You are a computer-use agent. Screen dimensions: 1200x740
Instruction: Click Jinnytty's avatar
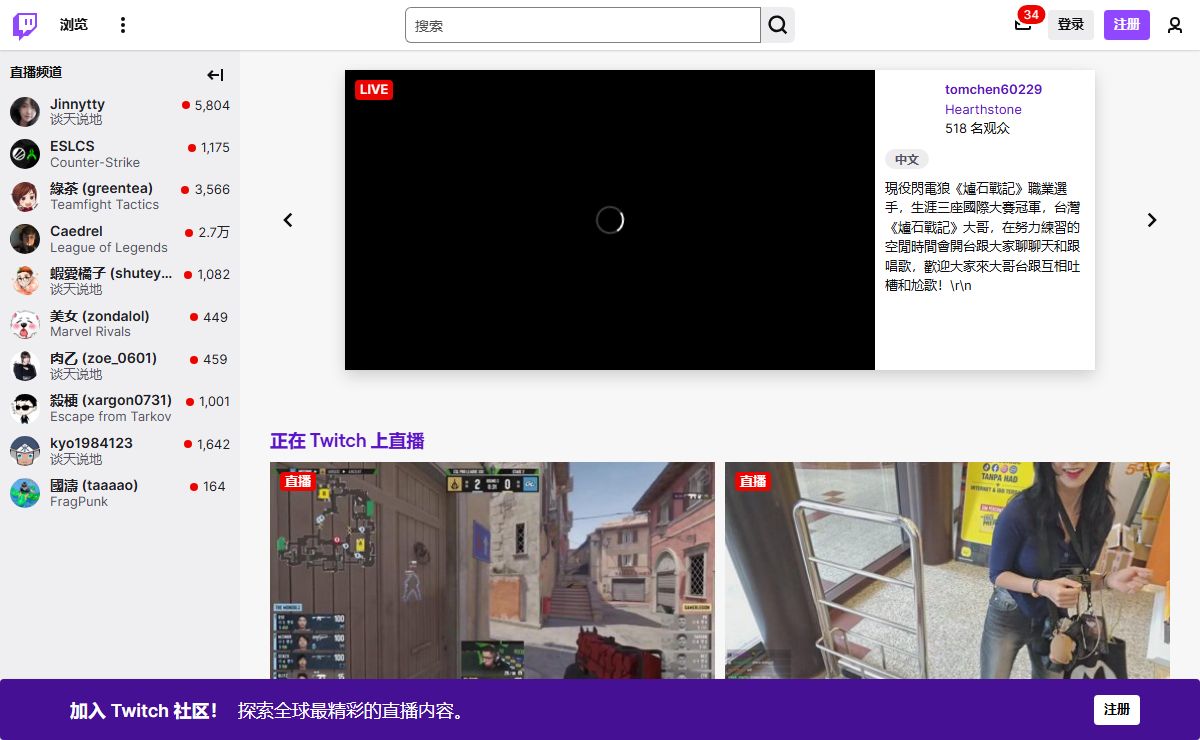(25, 112)
